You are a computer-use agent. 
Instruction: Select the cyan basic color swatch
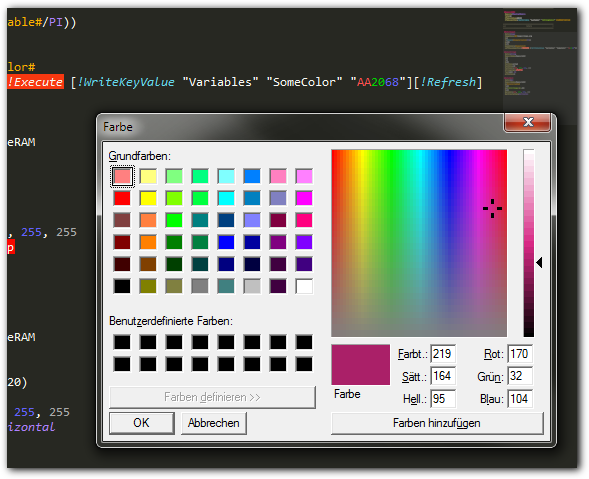(x=226, y=198)
